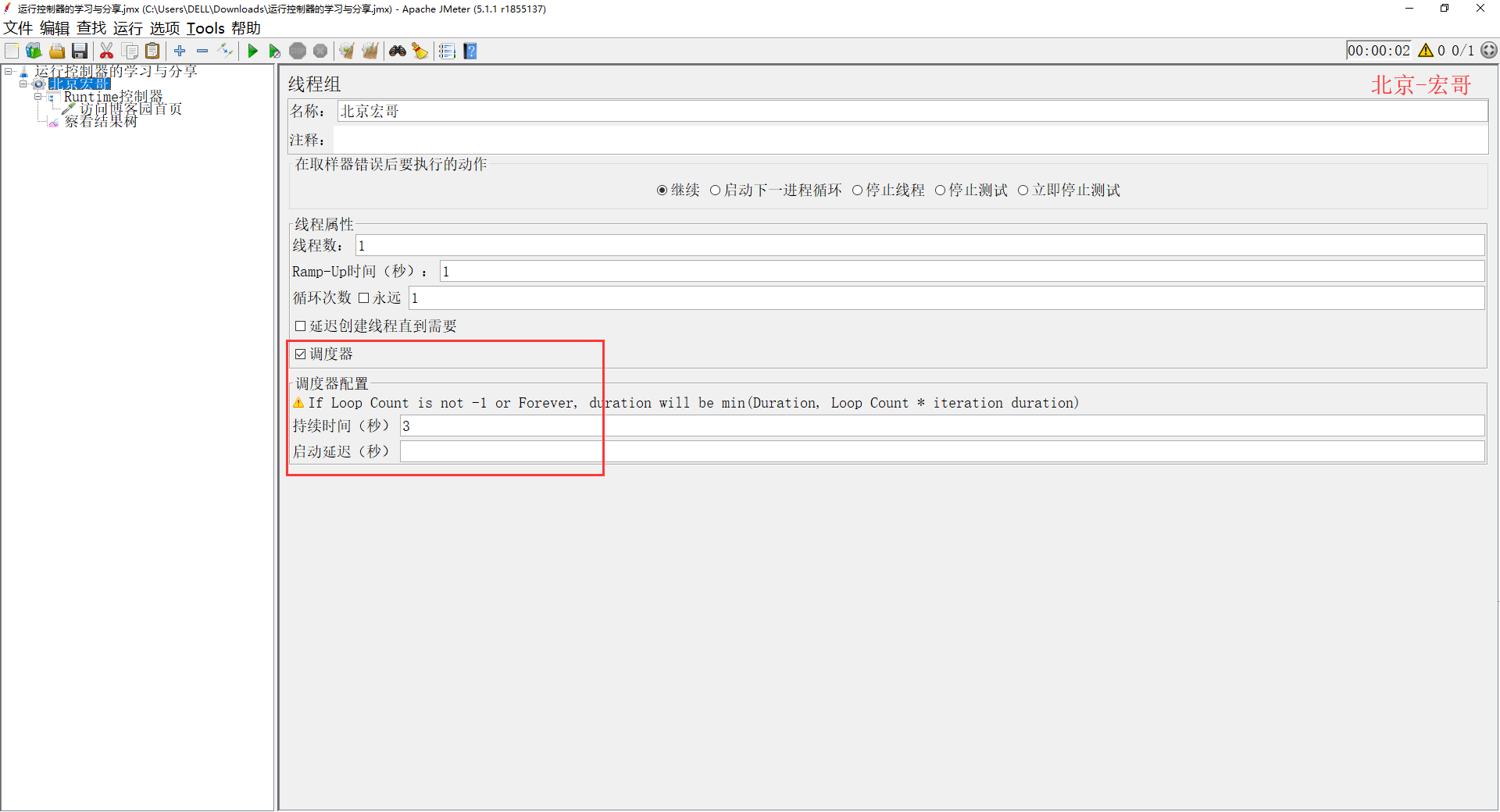Click the 0/1 active threads counter
Viewport: 1500px width, 812px height.
(1462, 51)
